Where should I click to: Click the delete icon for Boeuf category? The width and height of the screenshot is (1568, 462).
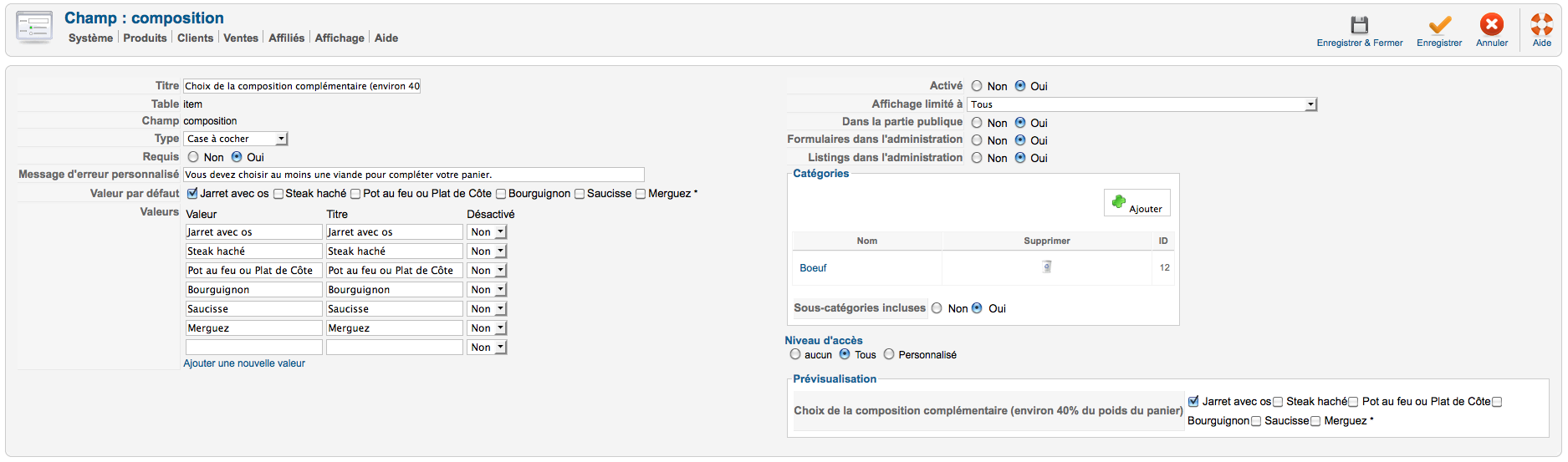click(x=1047, y=267)
